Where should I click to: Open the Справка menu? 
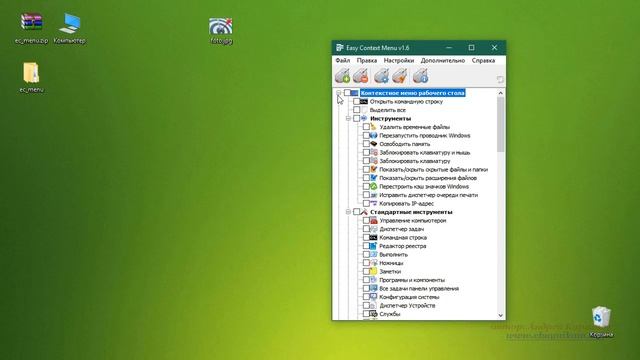click(x=483, y=60)
